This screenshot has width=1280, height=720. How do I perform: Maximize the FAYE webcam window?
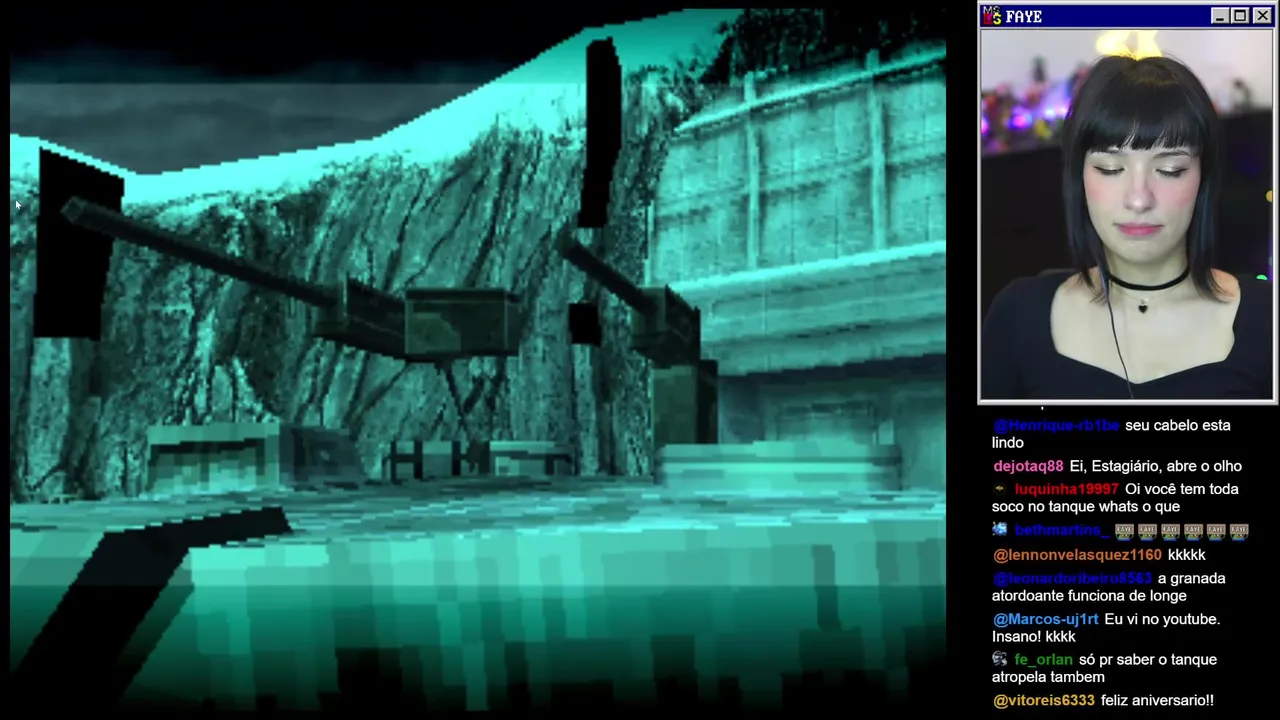pyautogui.click(x=1240, y=15)
